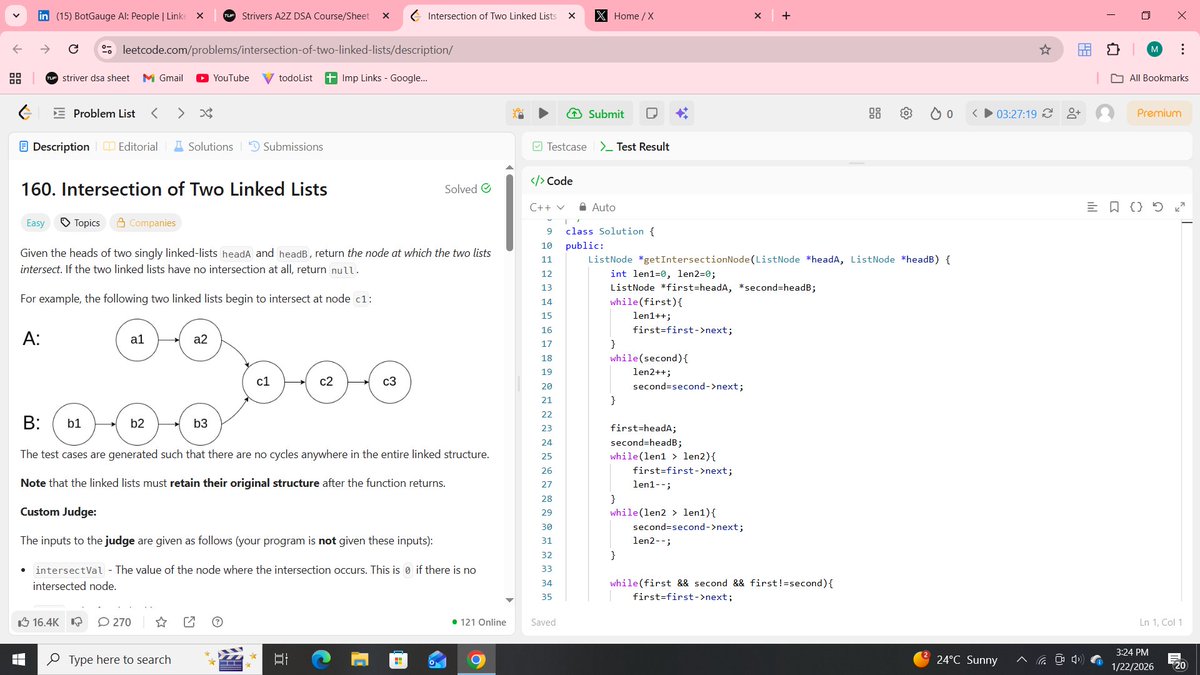Click the format code lines icon
The height and width of the screenshot is (675, 1200).
tap(1093, 207)
